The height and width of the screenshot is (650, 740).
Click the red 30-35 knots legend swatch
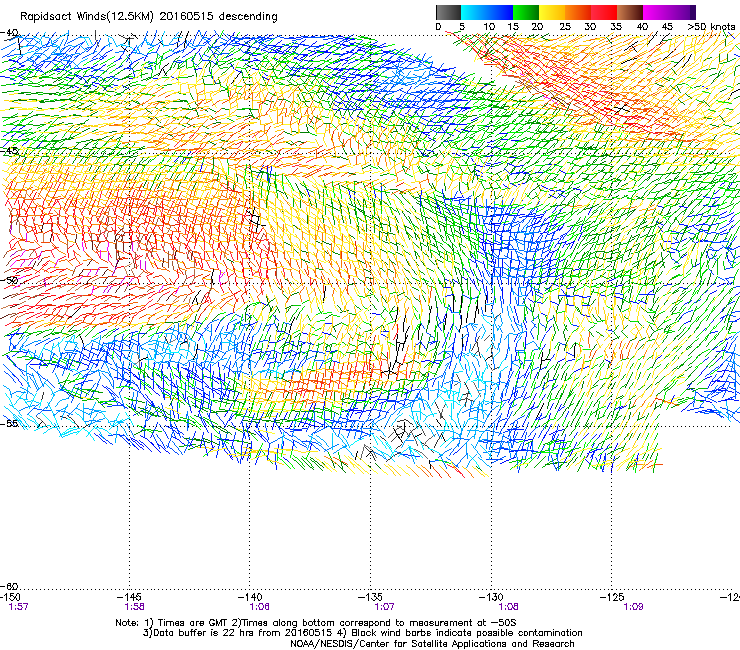coord(604,12)
